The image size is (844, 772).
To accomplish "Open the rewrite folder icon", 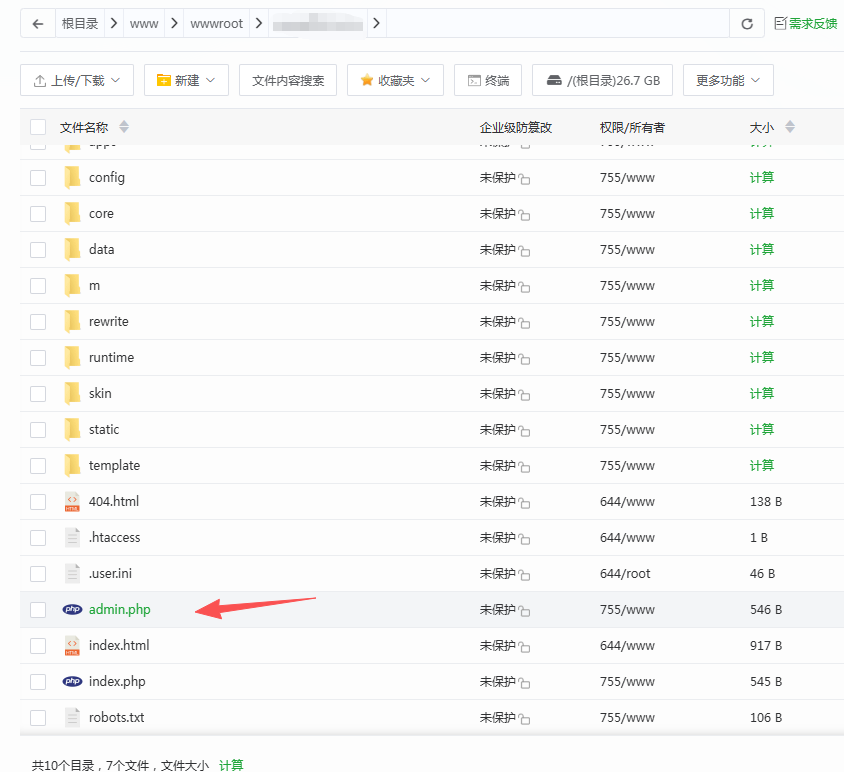I will click(72, 322).
